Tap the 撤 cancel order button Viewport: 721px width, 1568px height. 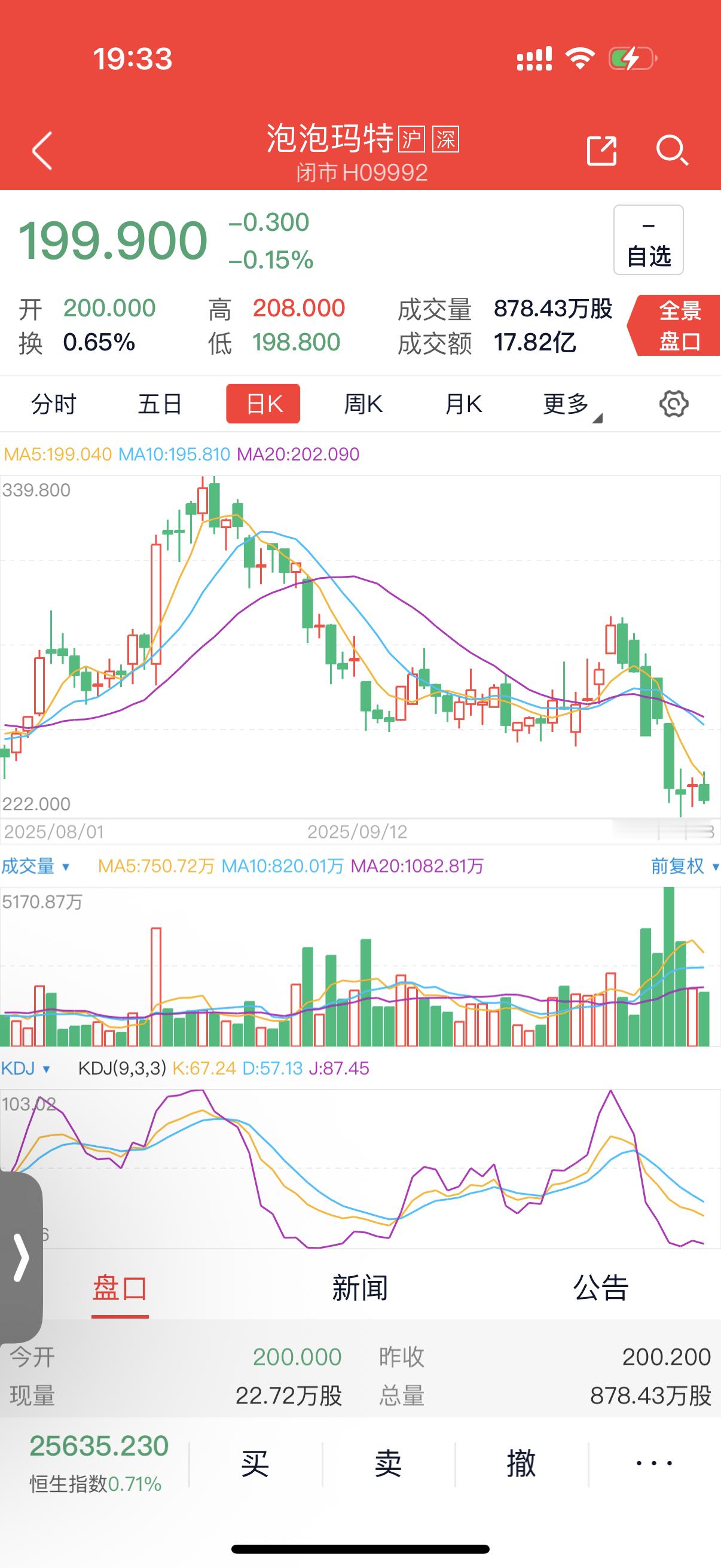pos(522,1464)
